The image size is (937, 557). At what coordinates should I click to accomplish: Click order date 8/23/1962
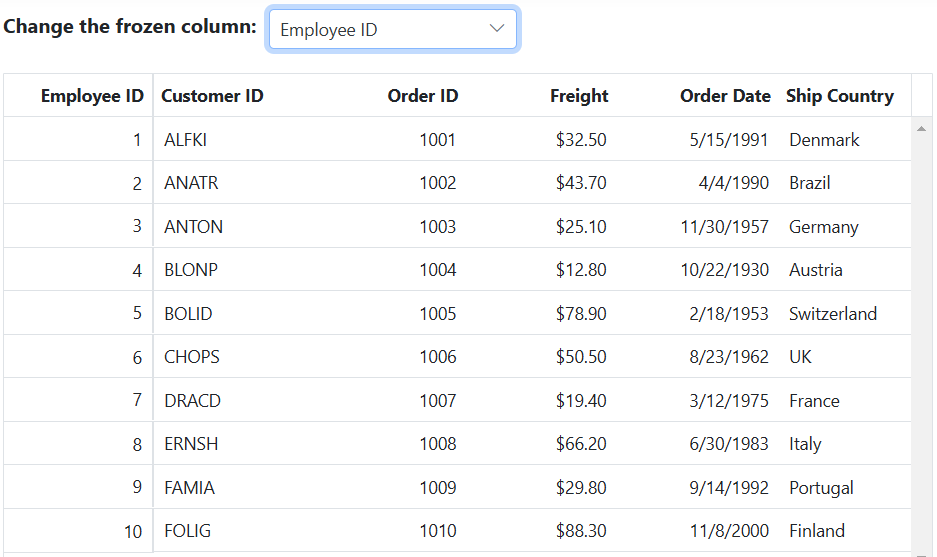tap(728, 357)
